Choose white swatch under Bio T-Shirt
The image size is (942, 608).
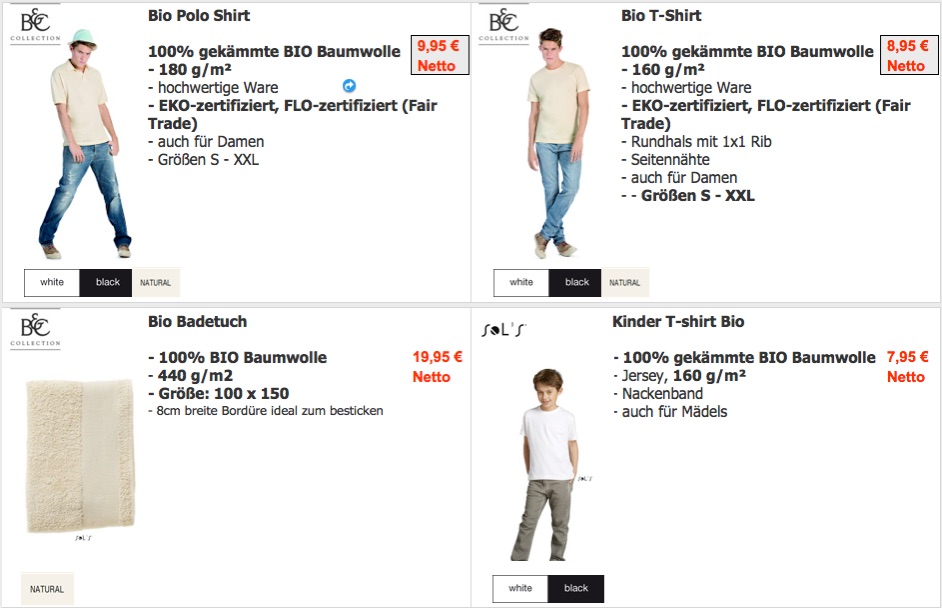[x=521, y=282]
